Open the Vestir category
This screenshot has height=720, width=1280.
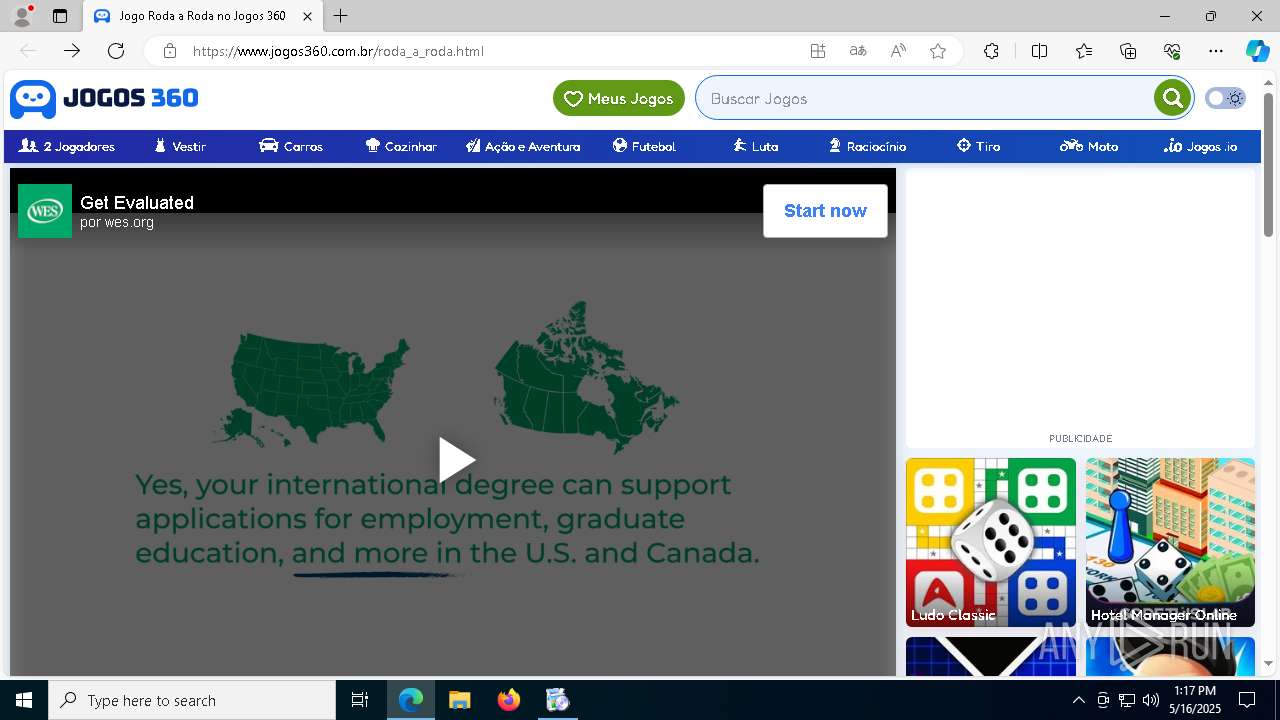[180, 146]
